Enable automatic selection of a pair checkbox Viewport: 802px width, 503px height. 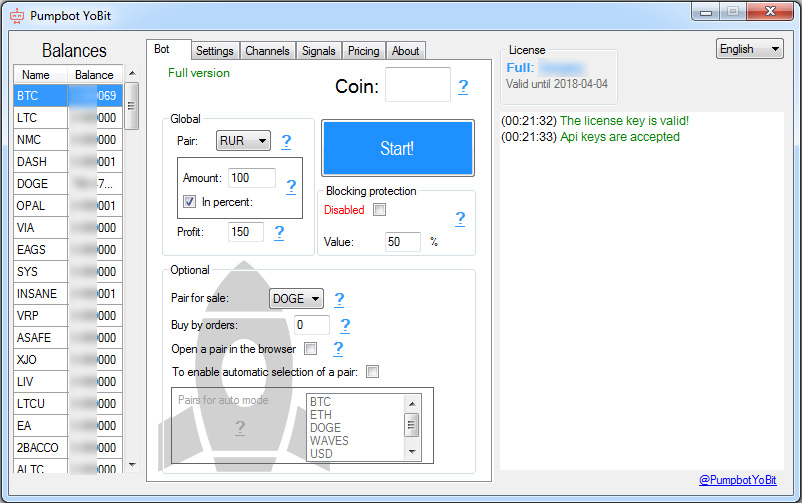click(x=372, y=371)
